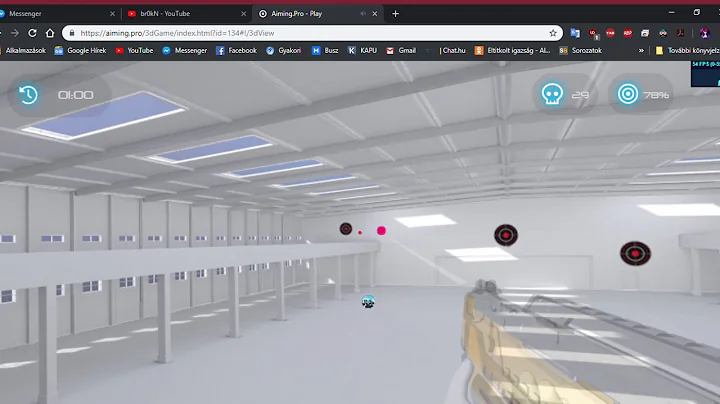Viewport: 720px width, 404px height.
Task: Open the YouTube bookmark
Action: (134, 50)
